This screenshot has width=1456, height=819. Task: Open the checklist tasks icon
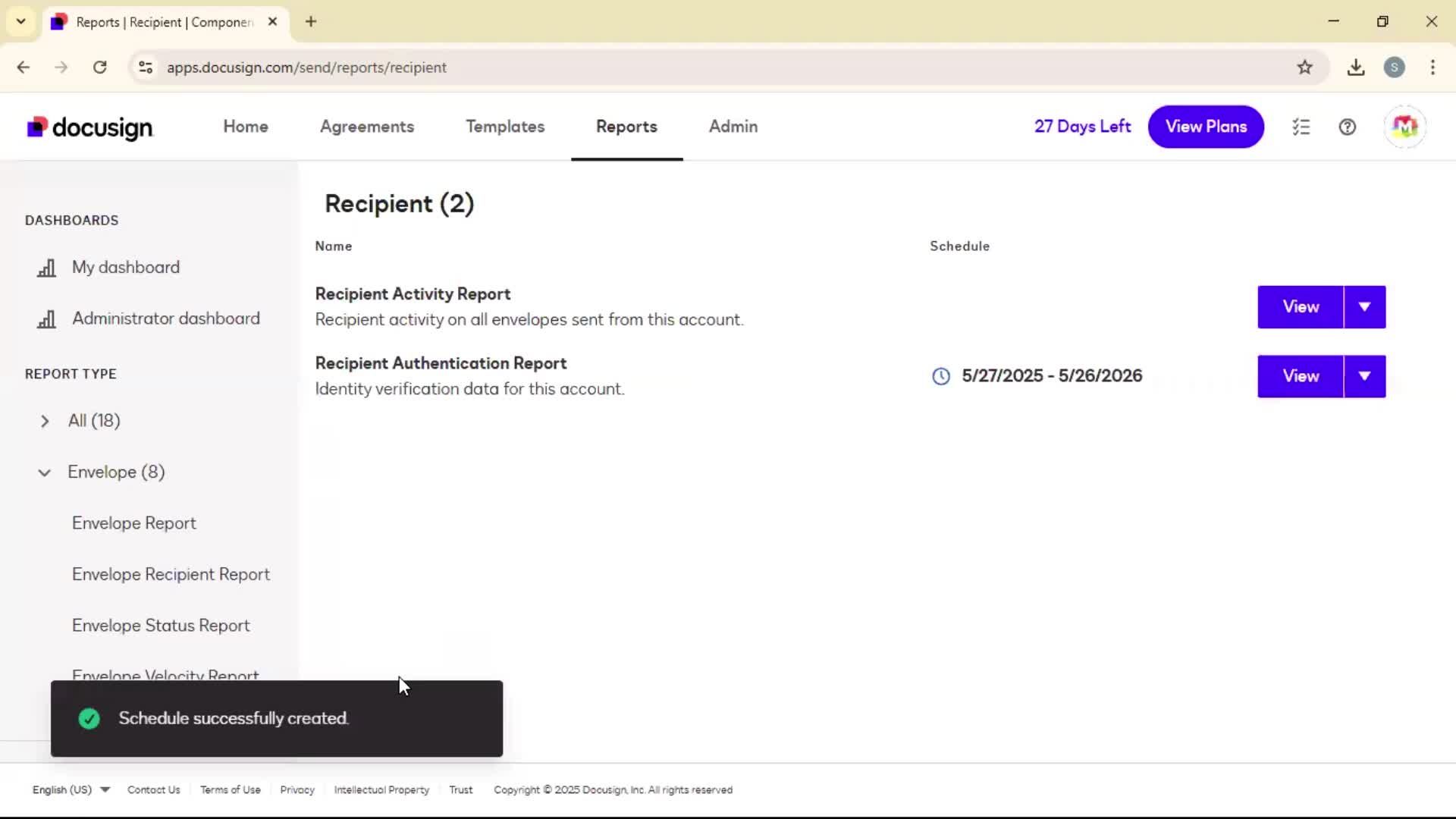point(1301,127)
